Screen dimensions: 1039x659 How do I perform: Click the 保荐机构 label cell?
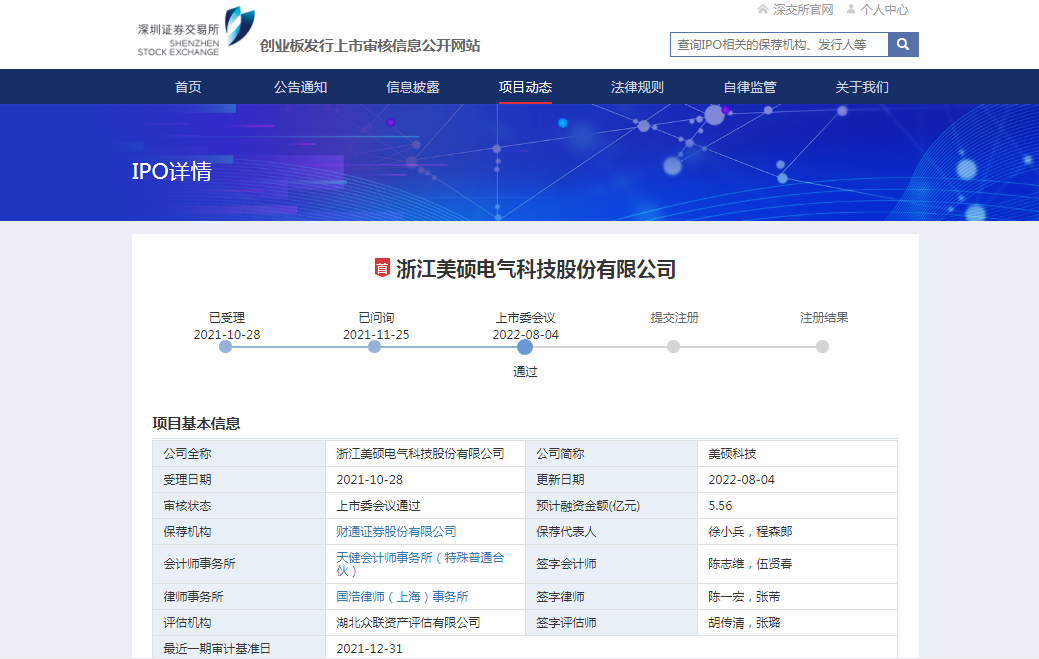click(239, 532)
